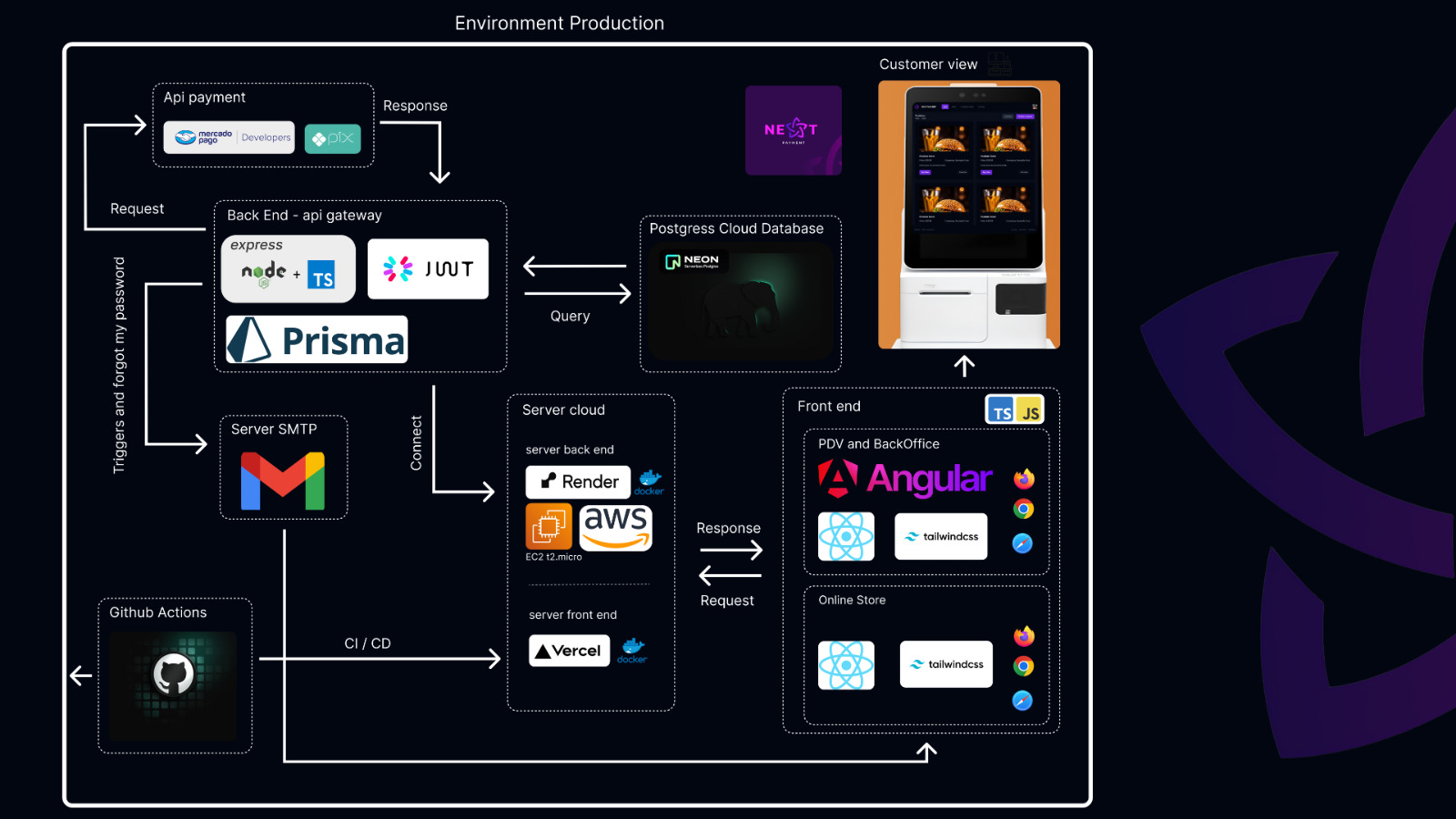Screen dimensions: 1456x819
Task: Click the Nest Payment logo tile
Action: click(x=794, y=130)
